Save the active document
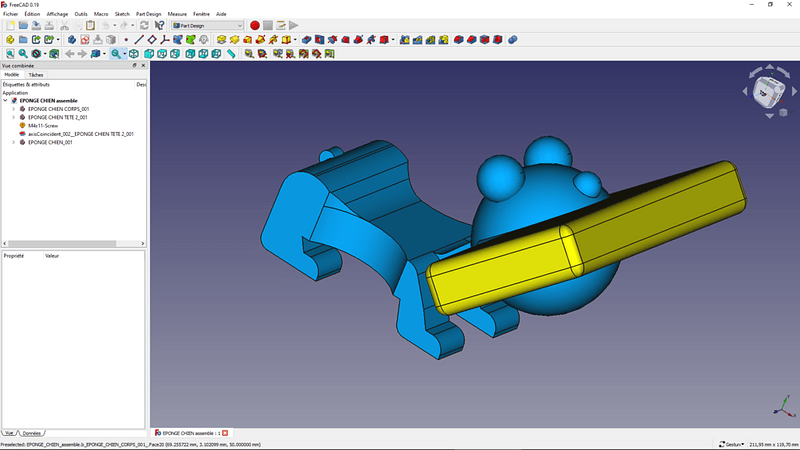Viewport: 800px width, 450px height. (36, 26)
